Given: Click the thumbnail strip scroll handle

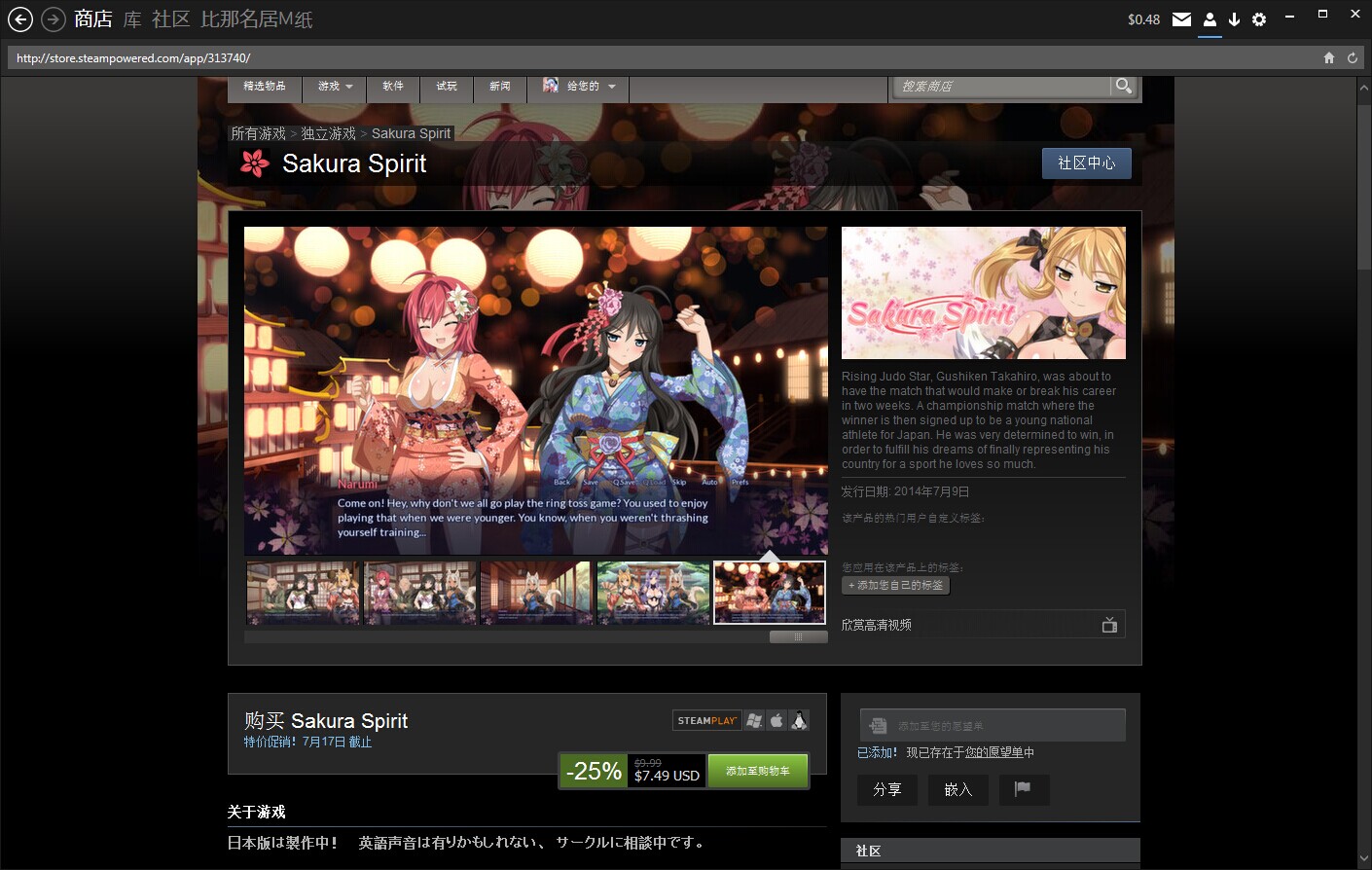Looking at the screenshot, I should [x=798, y=636].
